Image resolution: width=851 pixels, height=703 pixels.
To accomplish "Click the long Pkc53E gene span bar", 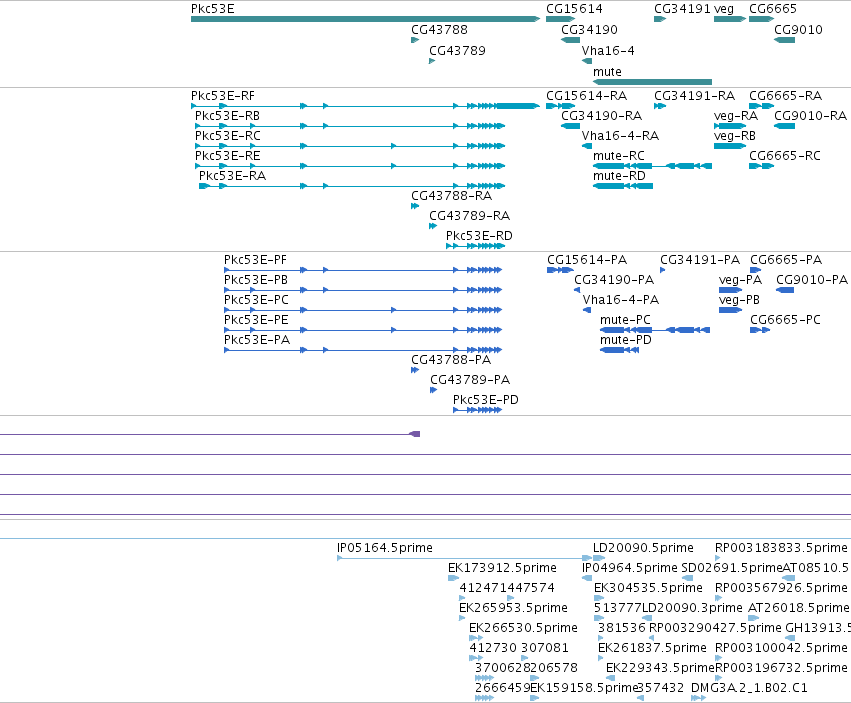I will click(365, 19).
